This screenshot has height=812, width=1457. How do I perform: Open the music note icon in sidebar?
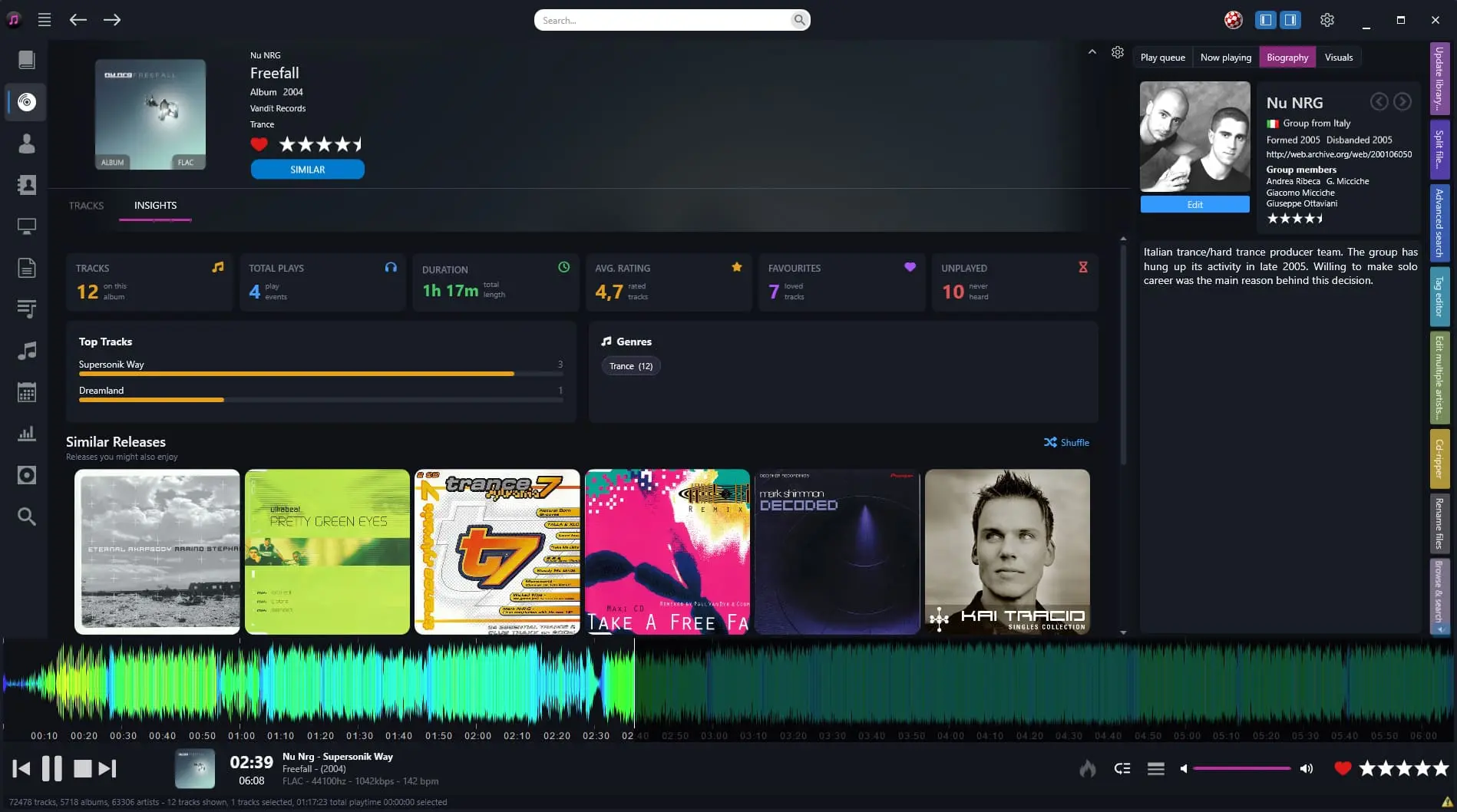27,351
